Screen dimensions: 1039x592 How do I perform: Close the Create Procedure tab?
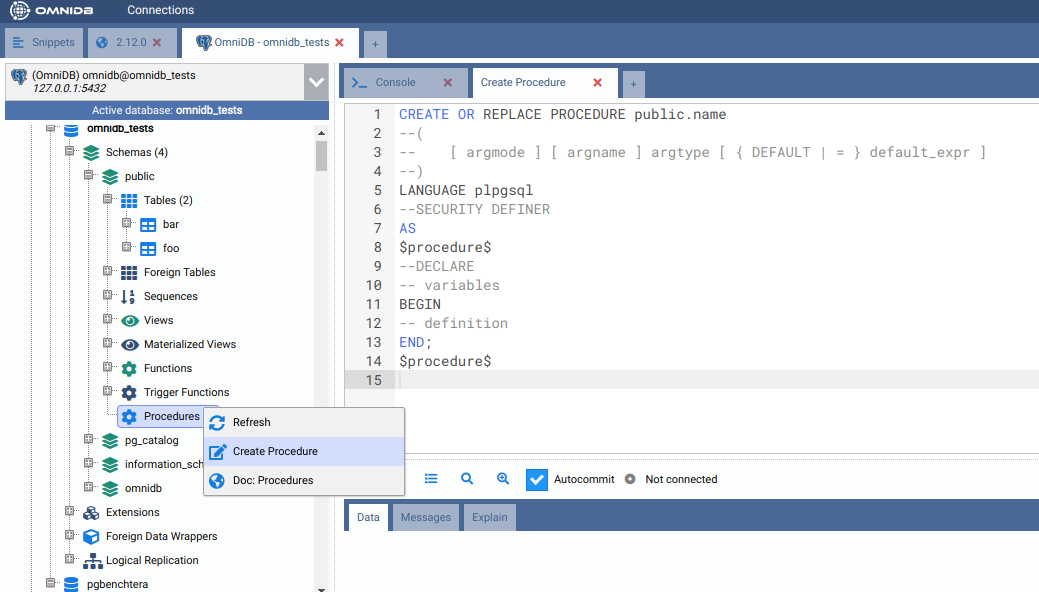point(598,83)
